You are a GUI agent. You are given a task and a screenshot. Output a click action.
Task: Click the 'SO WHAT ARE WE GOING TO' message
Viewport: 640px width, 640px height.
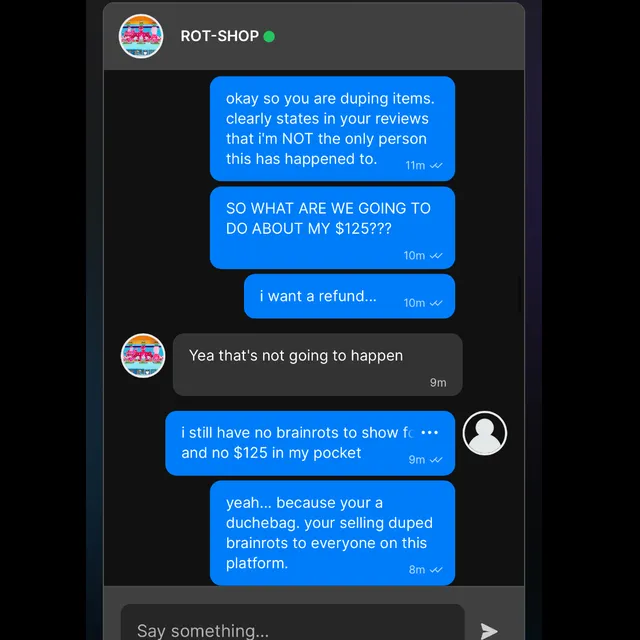332,228
